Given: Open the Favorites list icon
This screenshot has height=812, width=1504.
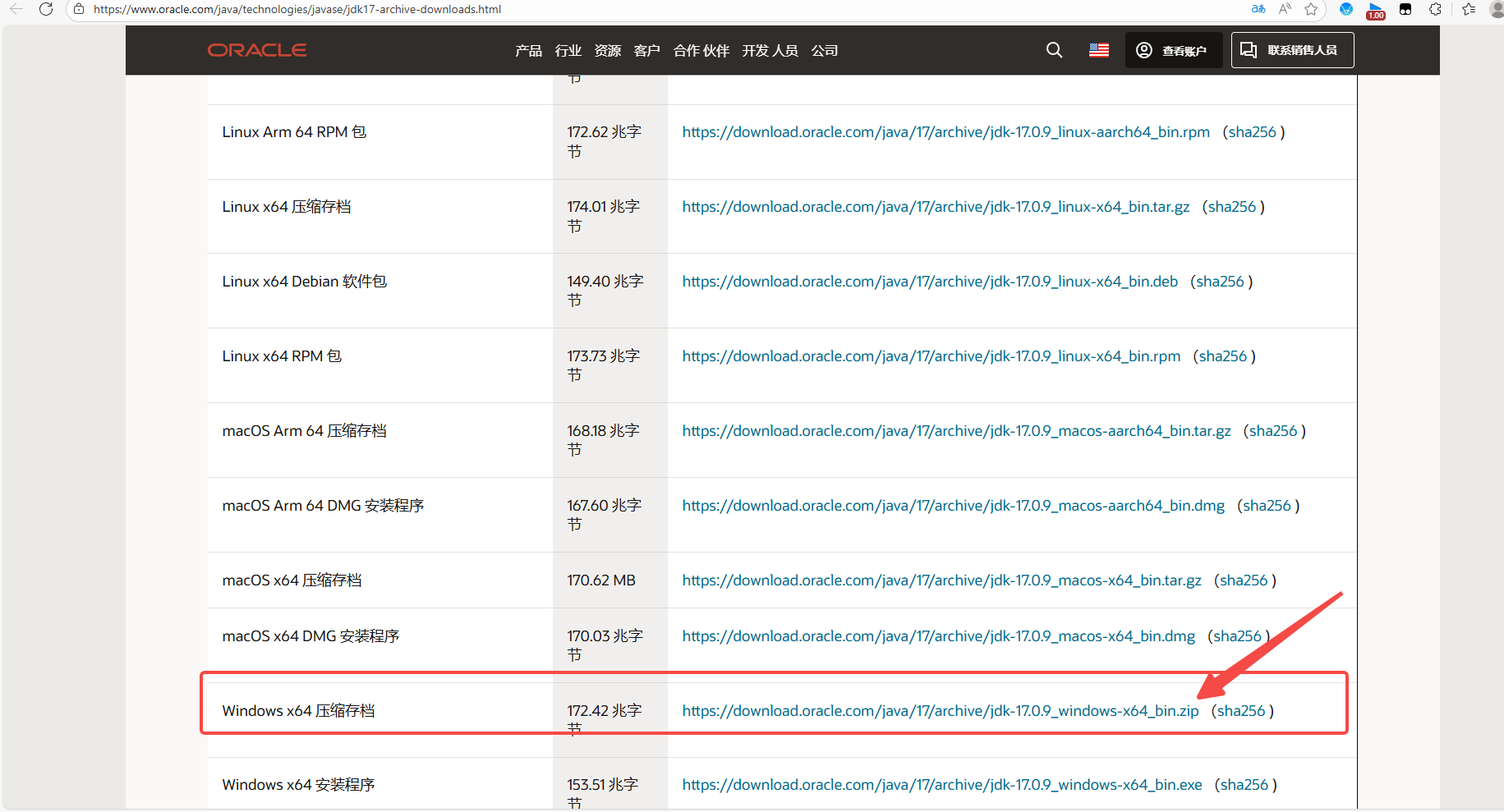Looking at the screenshot, I should [x=1469, y=9].
